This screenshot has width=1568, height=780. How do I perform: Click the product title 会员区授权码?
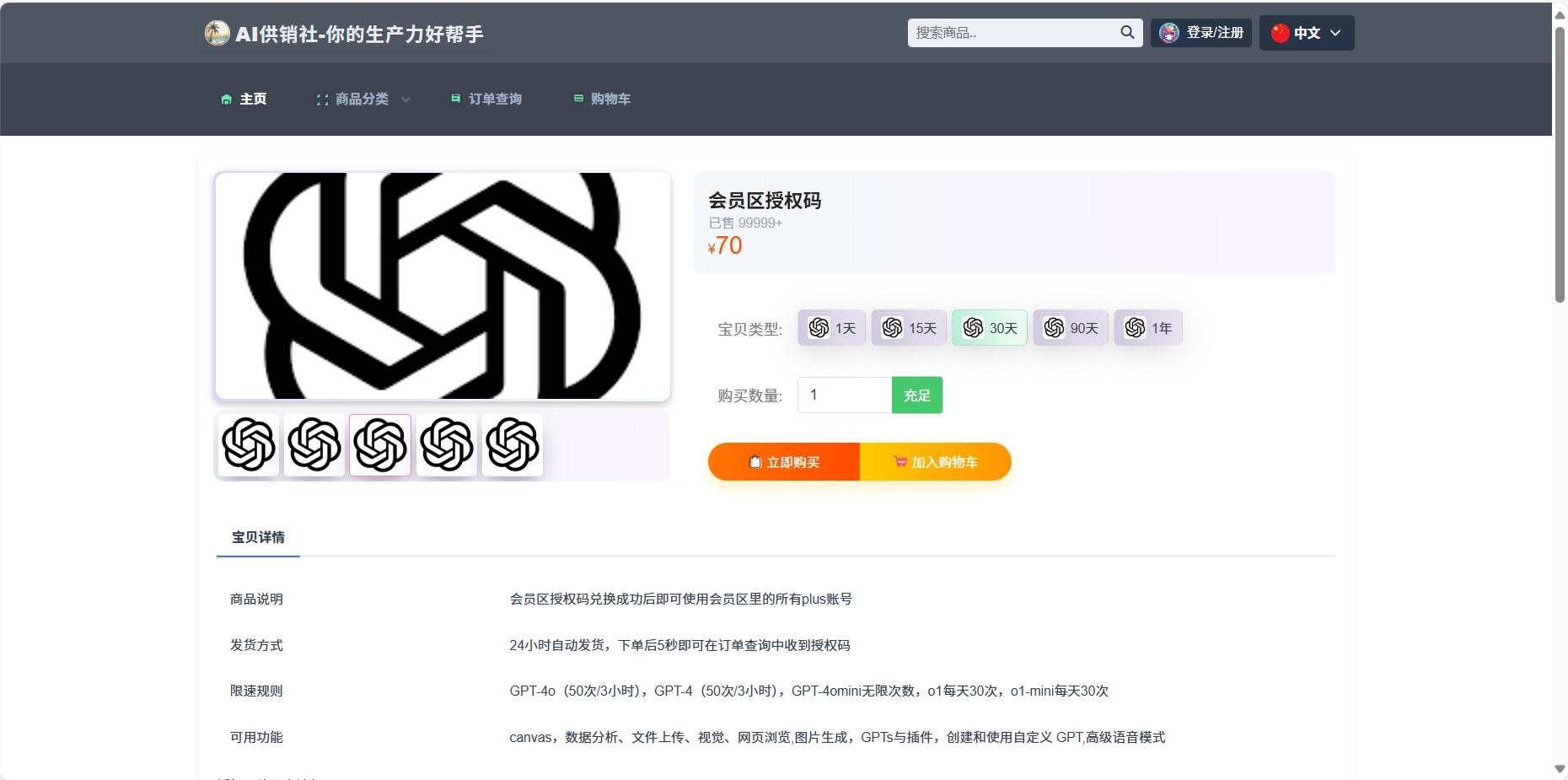pos(765,201)
